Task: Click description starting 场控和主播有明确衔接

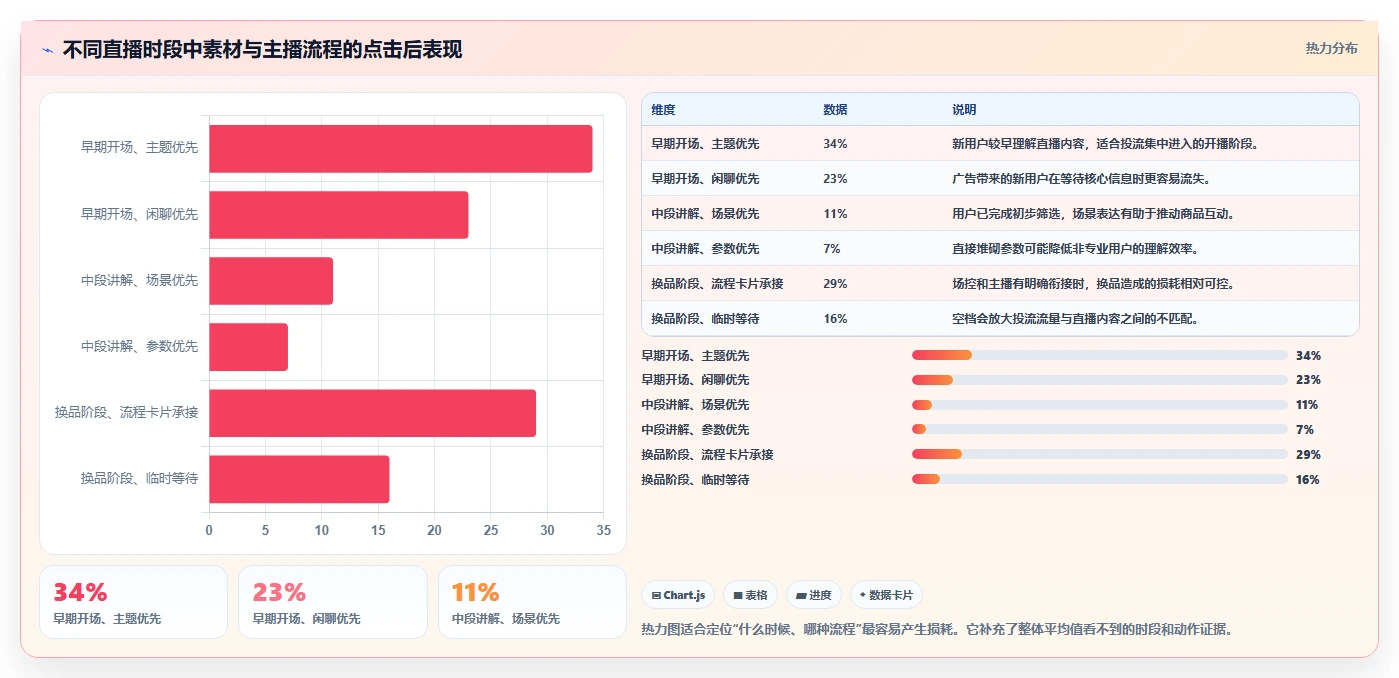Action: (x=1092, y=284)
